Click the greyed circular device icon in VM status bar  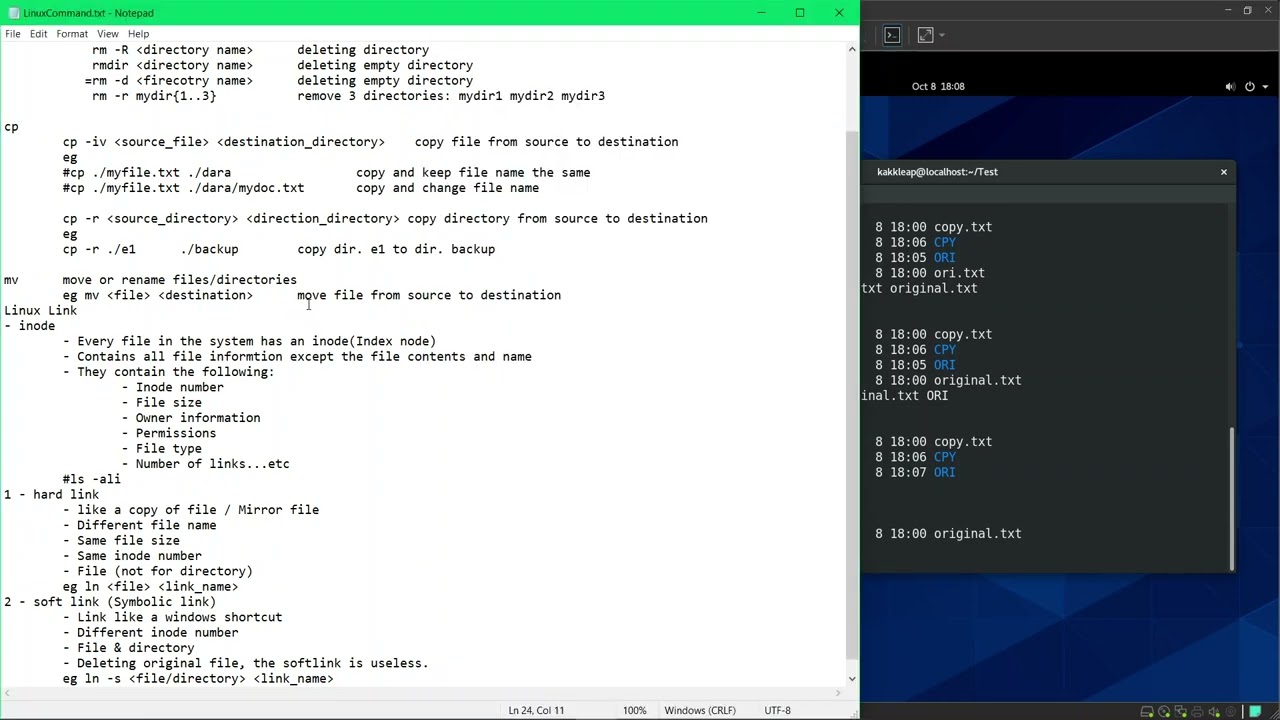pyautogui.click(x=1230, y=712)
